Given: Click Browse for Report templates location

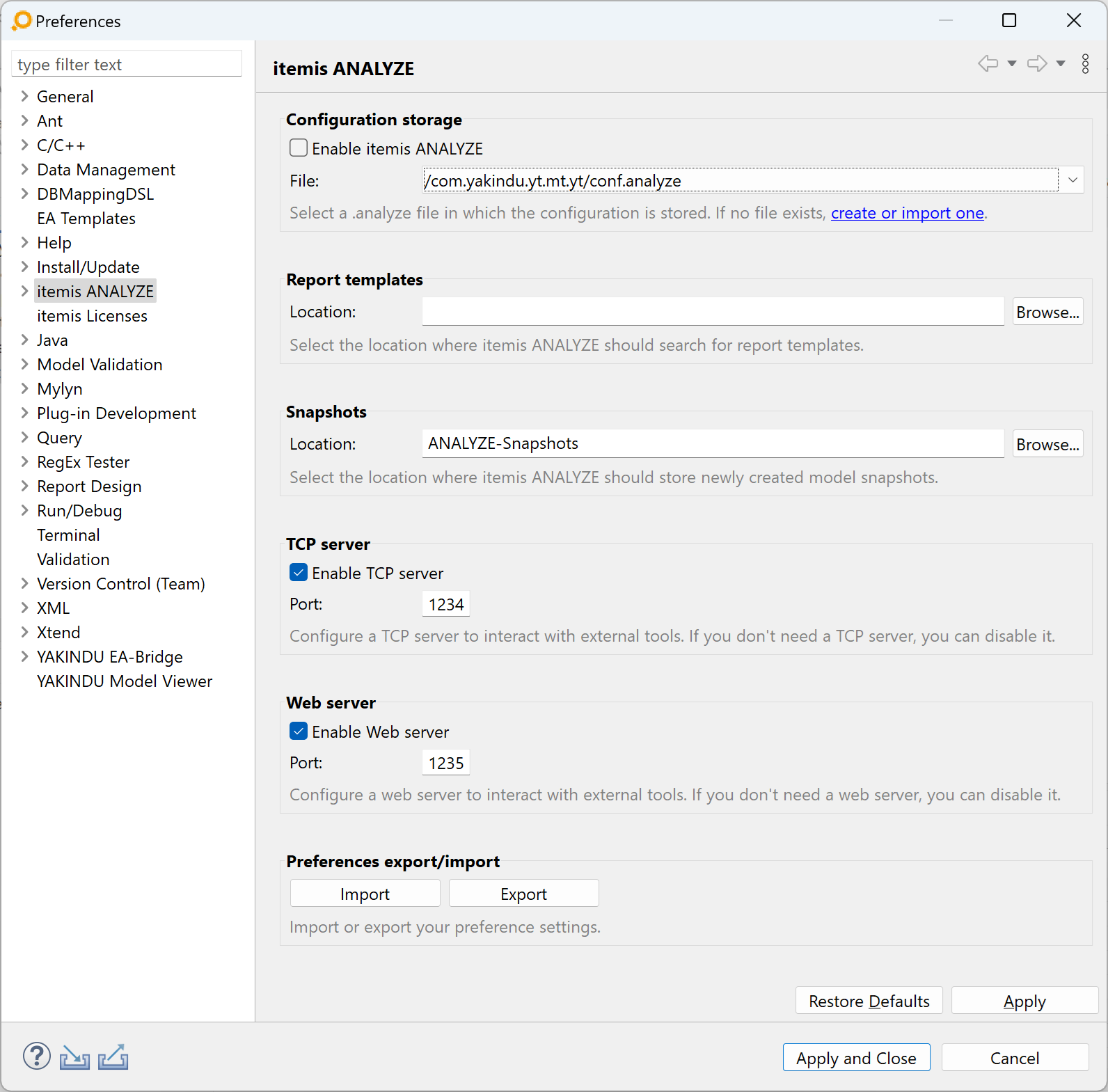Looking at the screenshot, I should click(x=1047, y=312).
